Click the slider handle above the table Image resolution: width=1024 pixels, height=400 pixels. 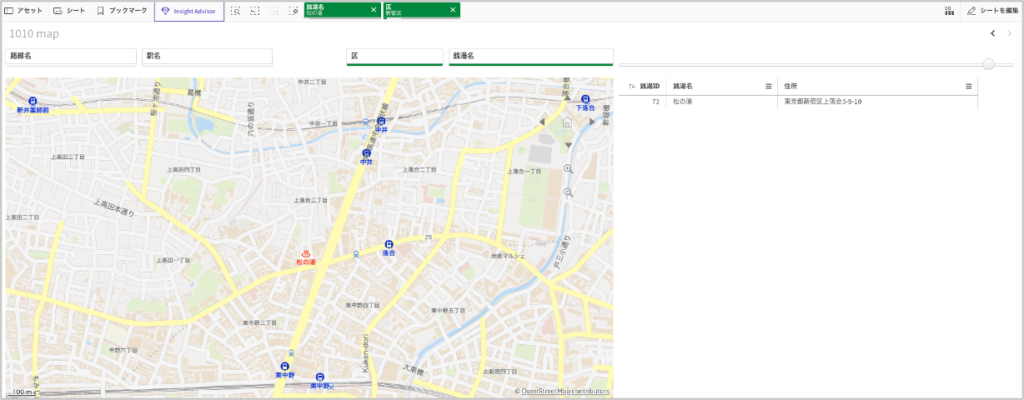point(989,64)
